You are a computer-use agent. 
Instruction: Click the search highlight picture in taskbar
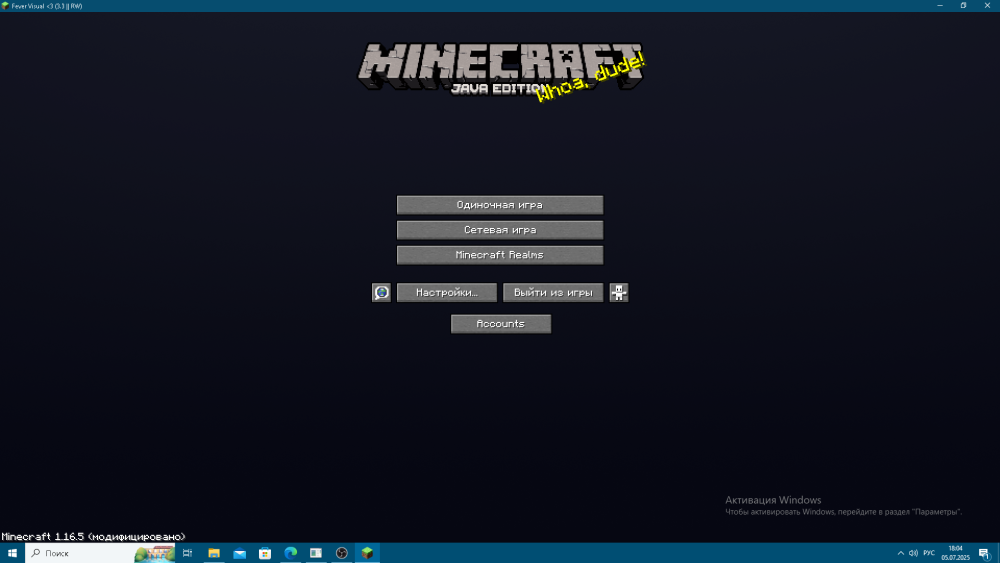click(154, 553)
